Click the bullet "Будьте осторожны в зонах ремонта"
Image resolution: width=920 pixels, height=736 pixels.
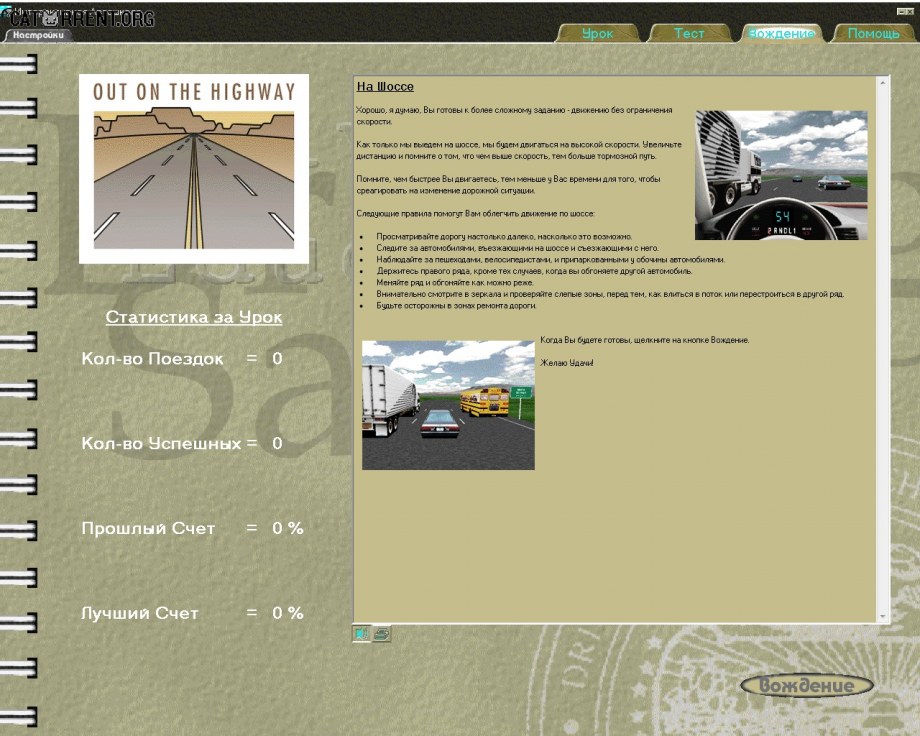click(456, 306)
